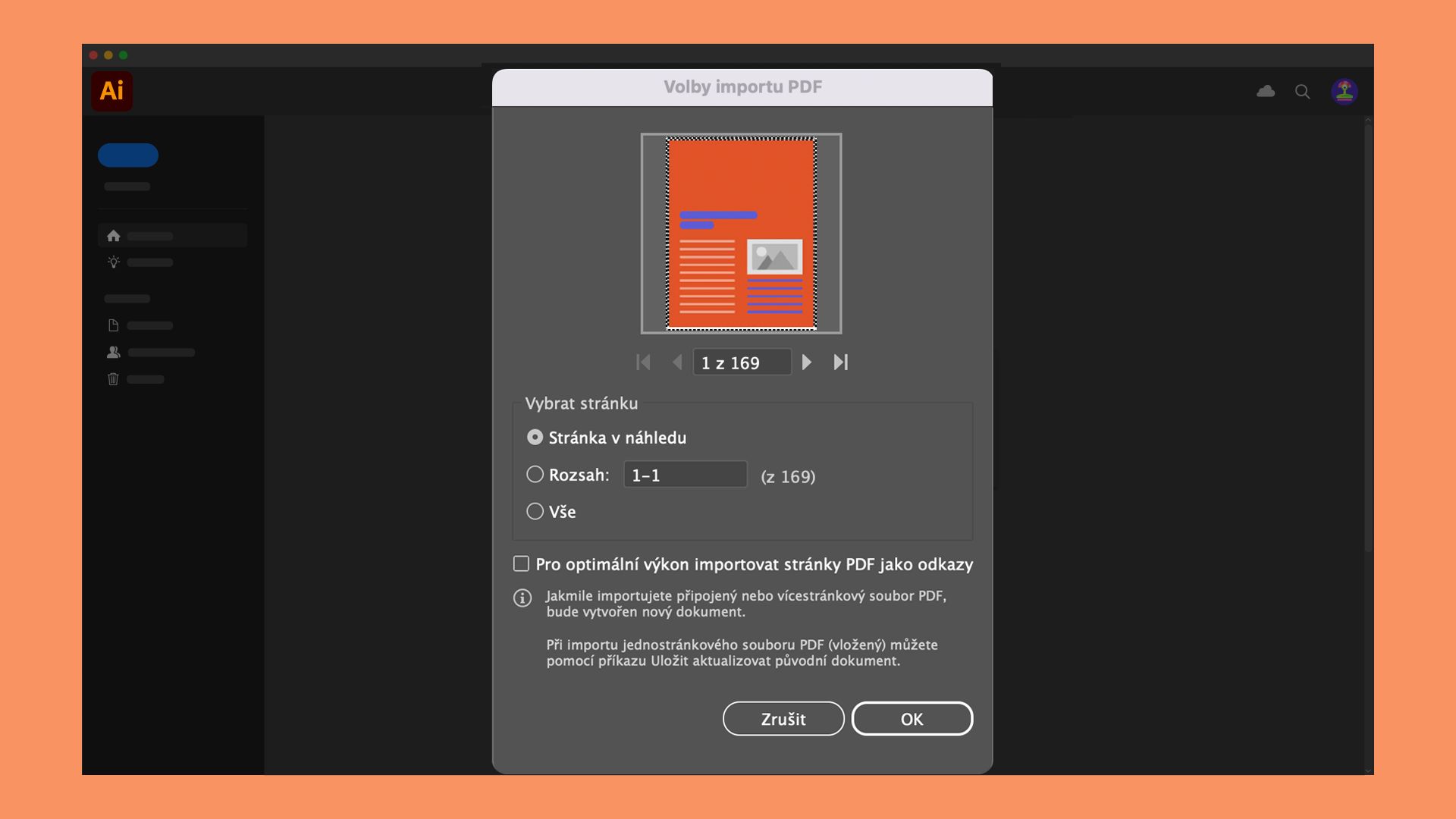Viewport: 1456px width, 819px height.
Task: Select the Vše radio button
Action: click(534, 511)
